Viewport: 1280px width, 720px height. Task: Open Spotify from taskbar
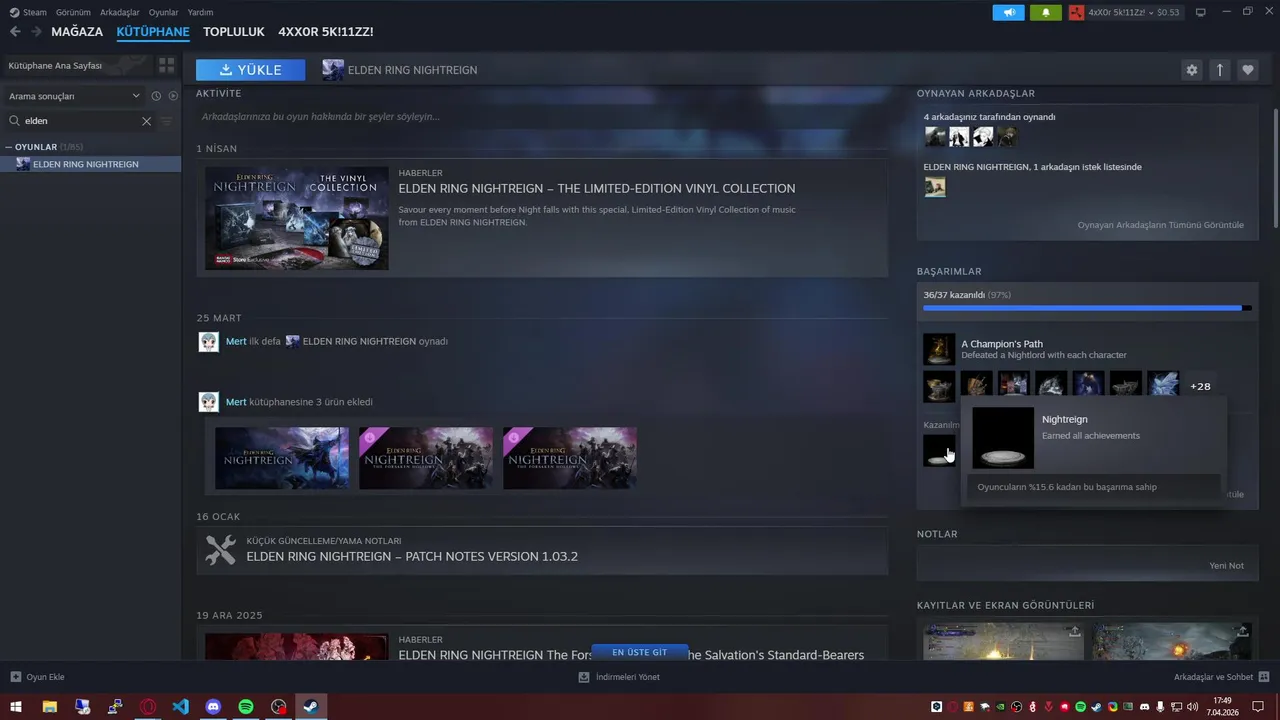coord(246,707)
